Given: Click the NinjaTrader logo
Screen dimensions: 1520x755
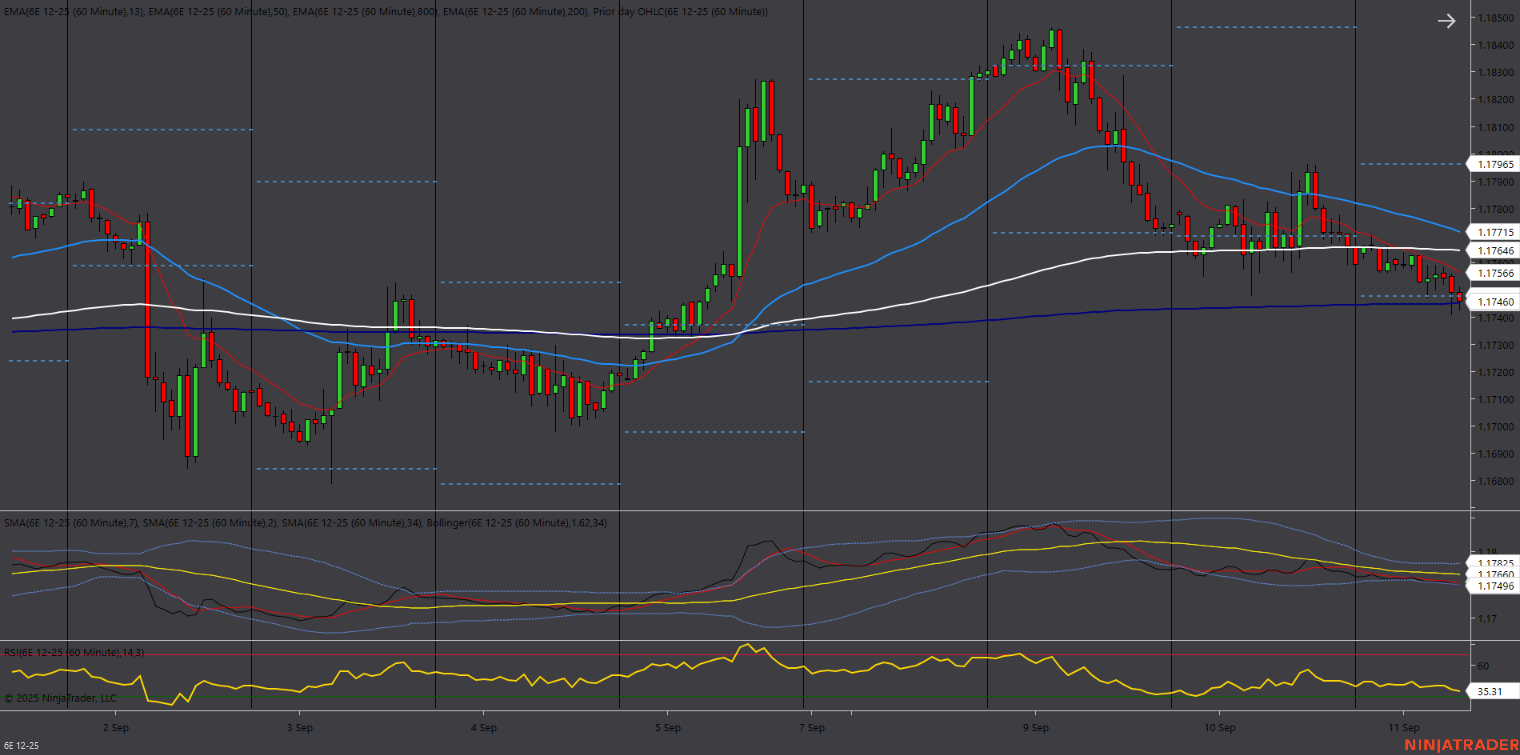Looking at the screenshot, I should 1459,745.
